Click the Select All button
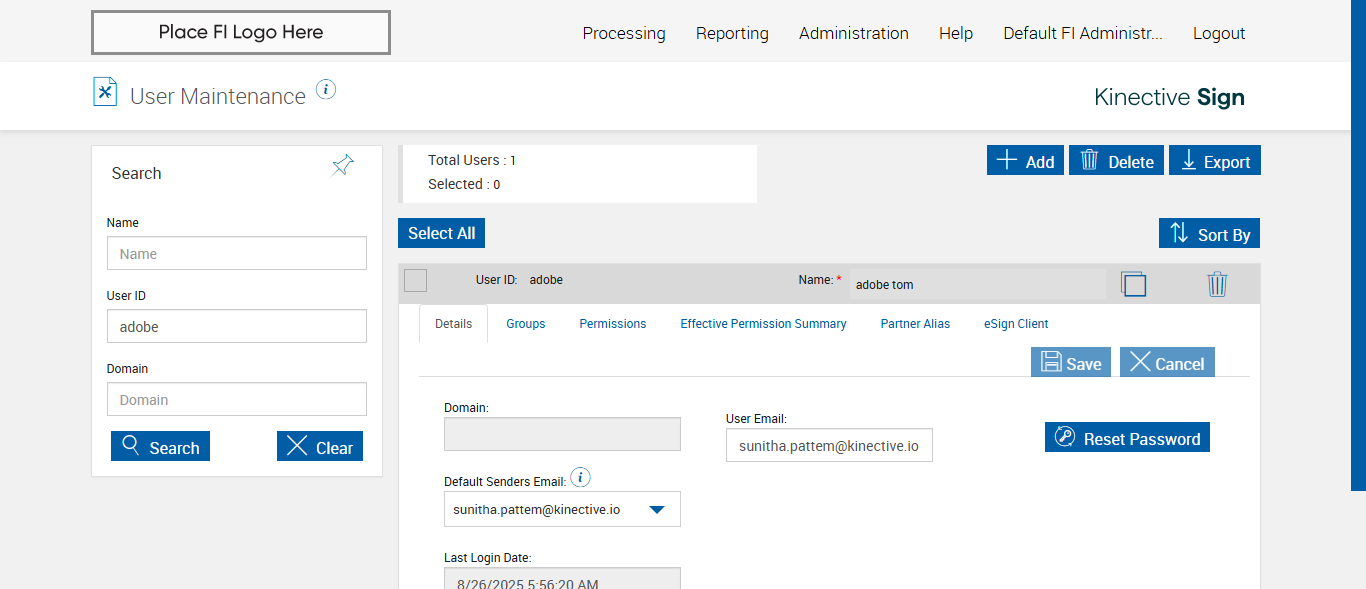 click(441, 233)
